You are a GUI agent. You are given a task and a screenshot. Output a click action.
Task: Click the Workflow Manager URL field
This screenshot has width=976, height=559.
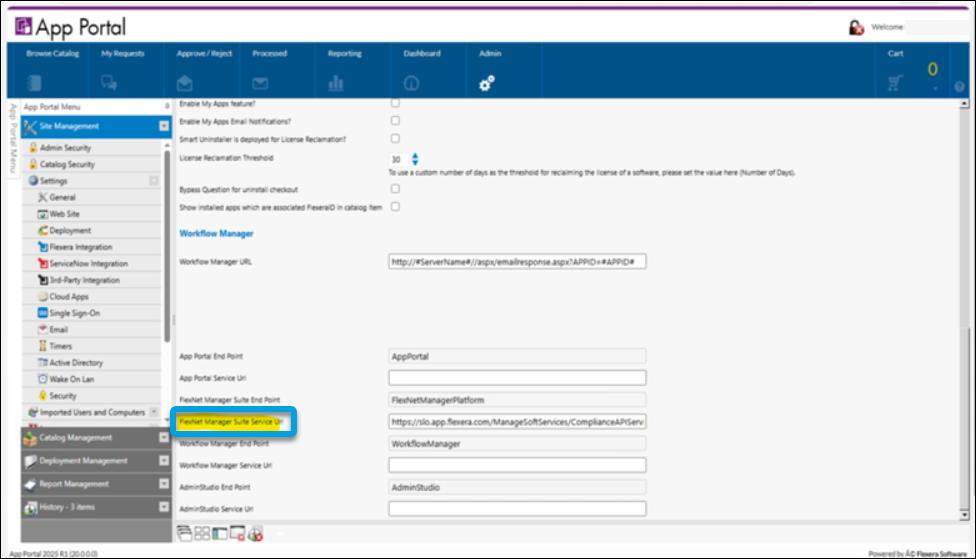coord(517,262)
